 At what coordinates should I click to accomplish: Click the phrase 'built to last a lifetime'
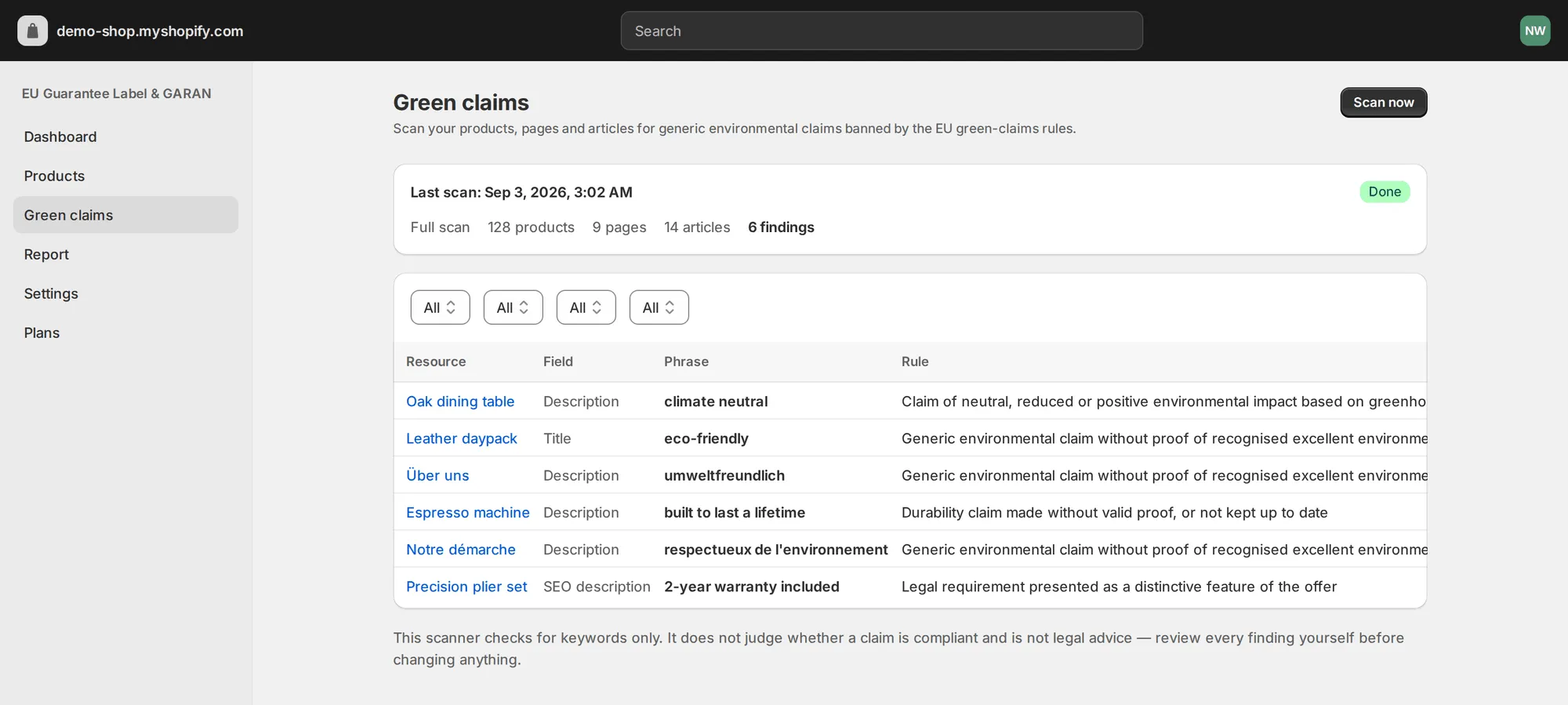[x=735, y=512]
